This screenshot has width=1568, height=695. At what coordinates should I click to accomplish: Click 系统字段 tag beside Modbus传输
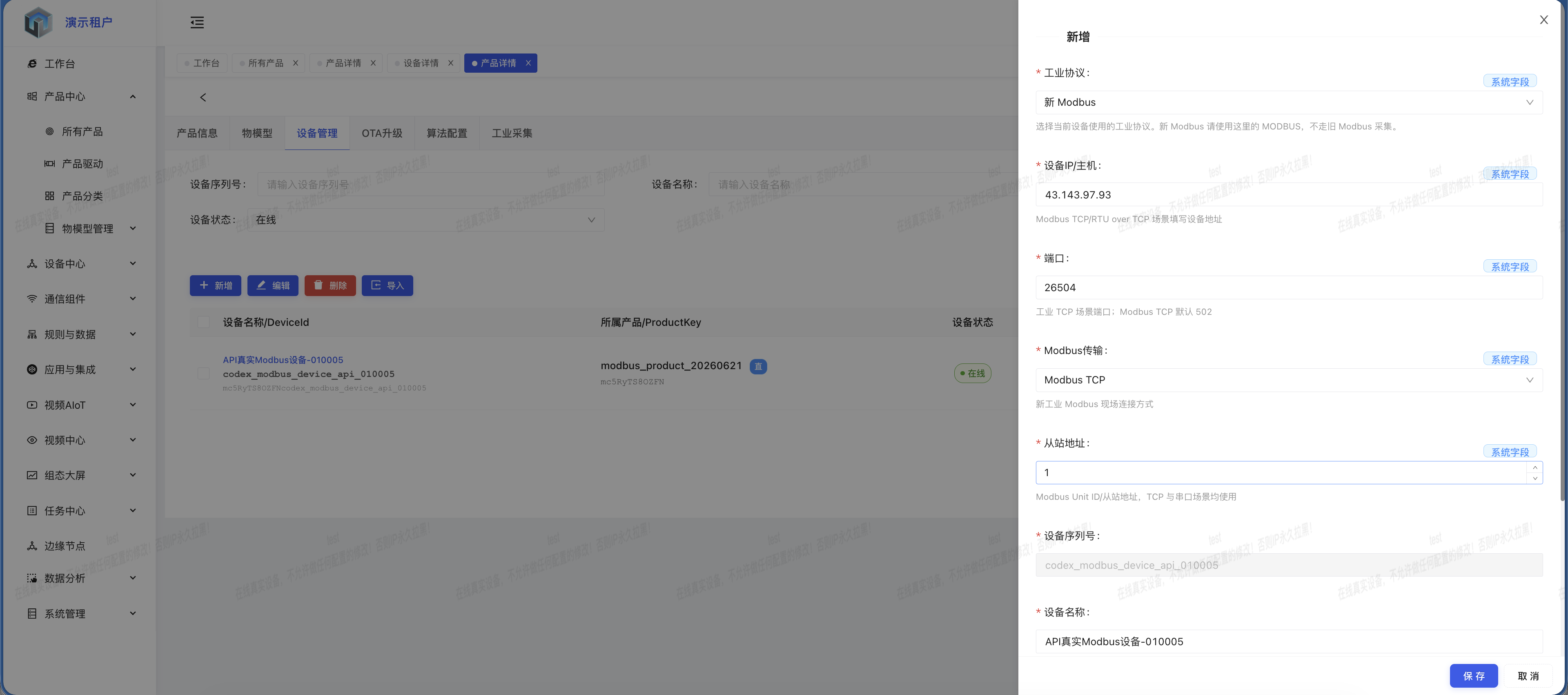(1510, 359)
